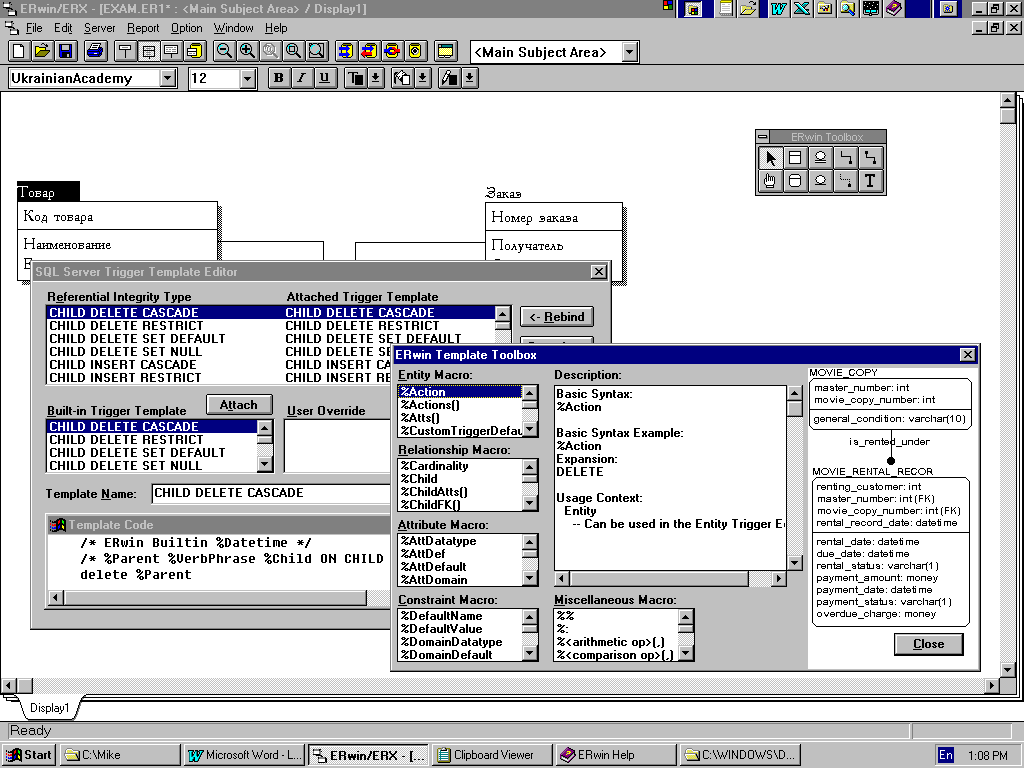The image size is (1024, 768).
Task: Select the dependent rounded entity tool
Action: (x=795, y=181)
